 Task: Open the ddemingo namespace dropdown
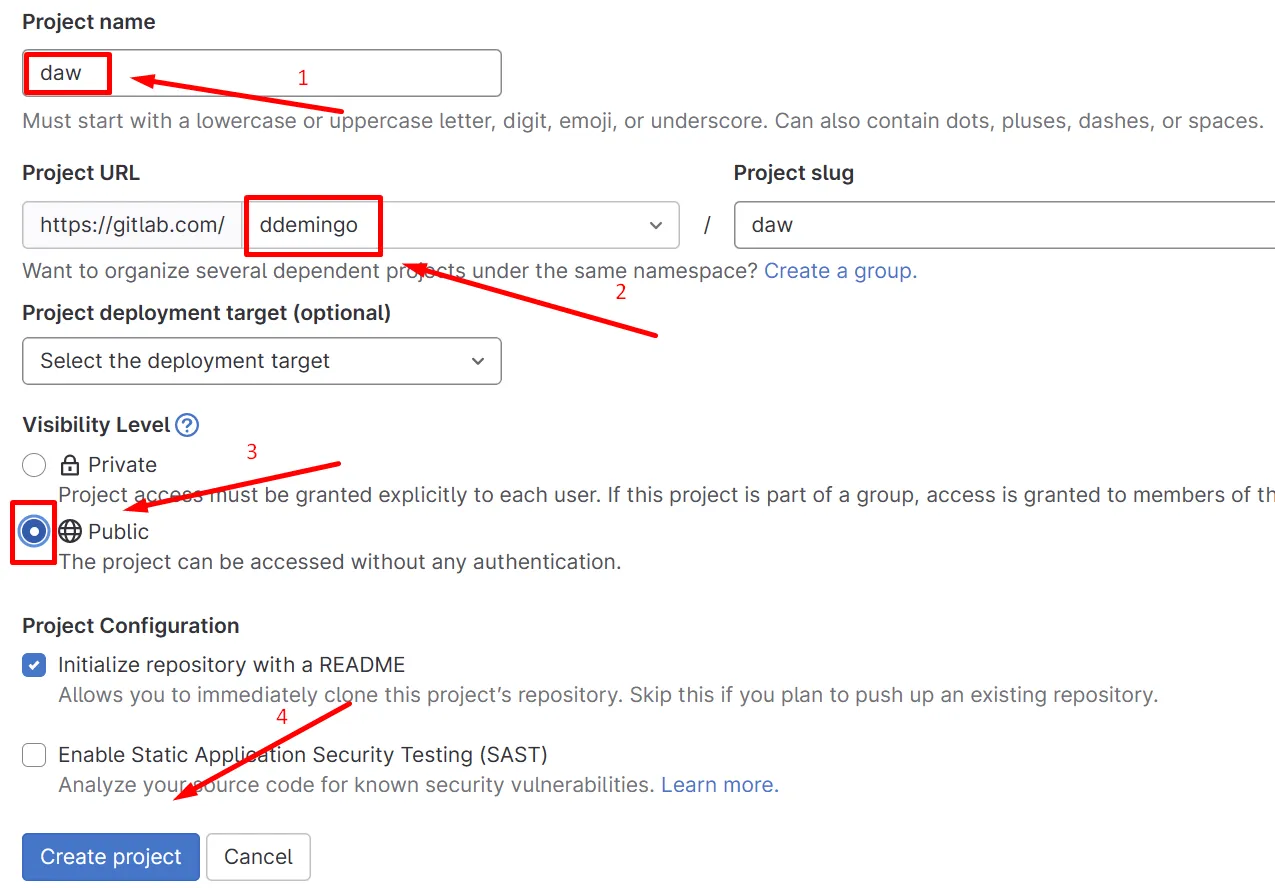pyautogui.click(x=460, y=225)
